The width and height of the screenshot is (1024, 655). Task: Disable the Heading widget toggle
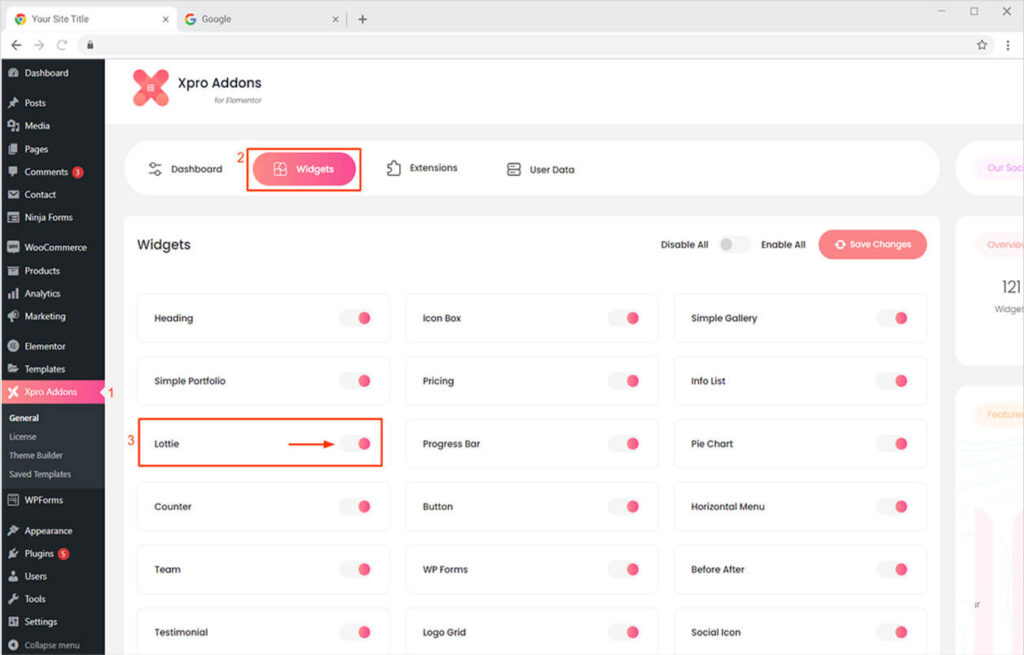(x=356, y=318)
